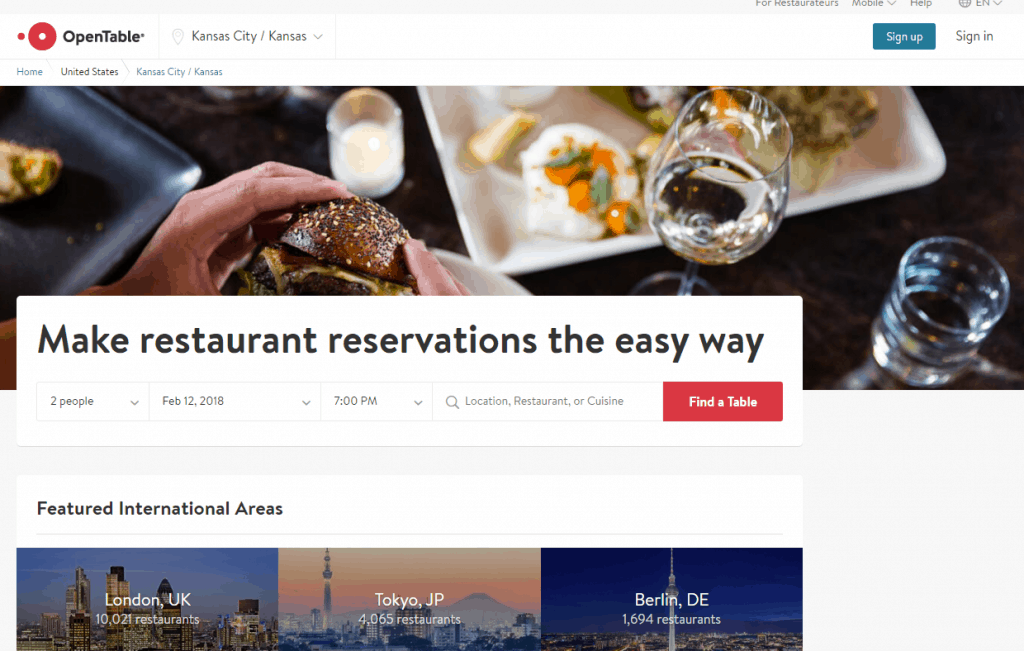Open the London, UK featured area tile
The image size is (1024, 651).
pyautogui.click(x=148, y=599)
